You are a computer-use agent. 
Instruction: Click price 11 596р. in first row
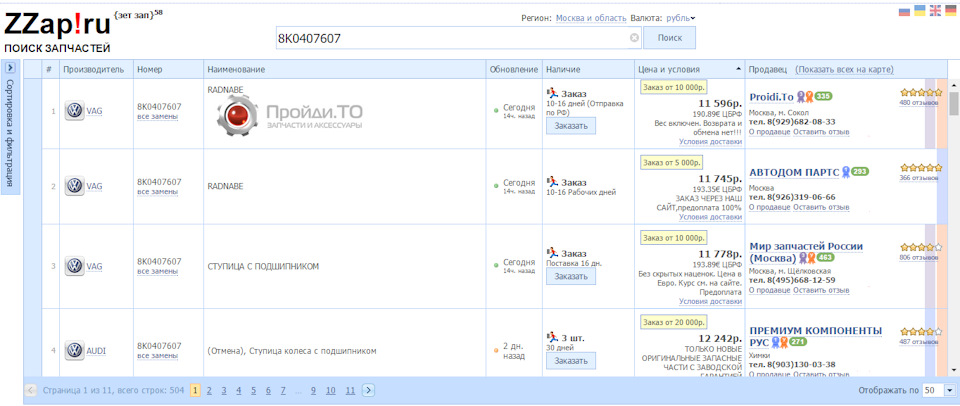click(720, 103)
